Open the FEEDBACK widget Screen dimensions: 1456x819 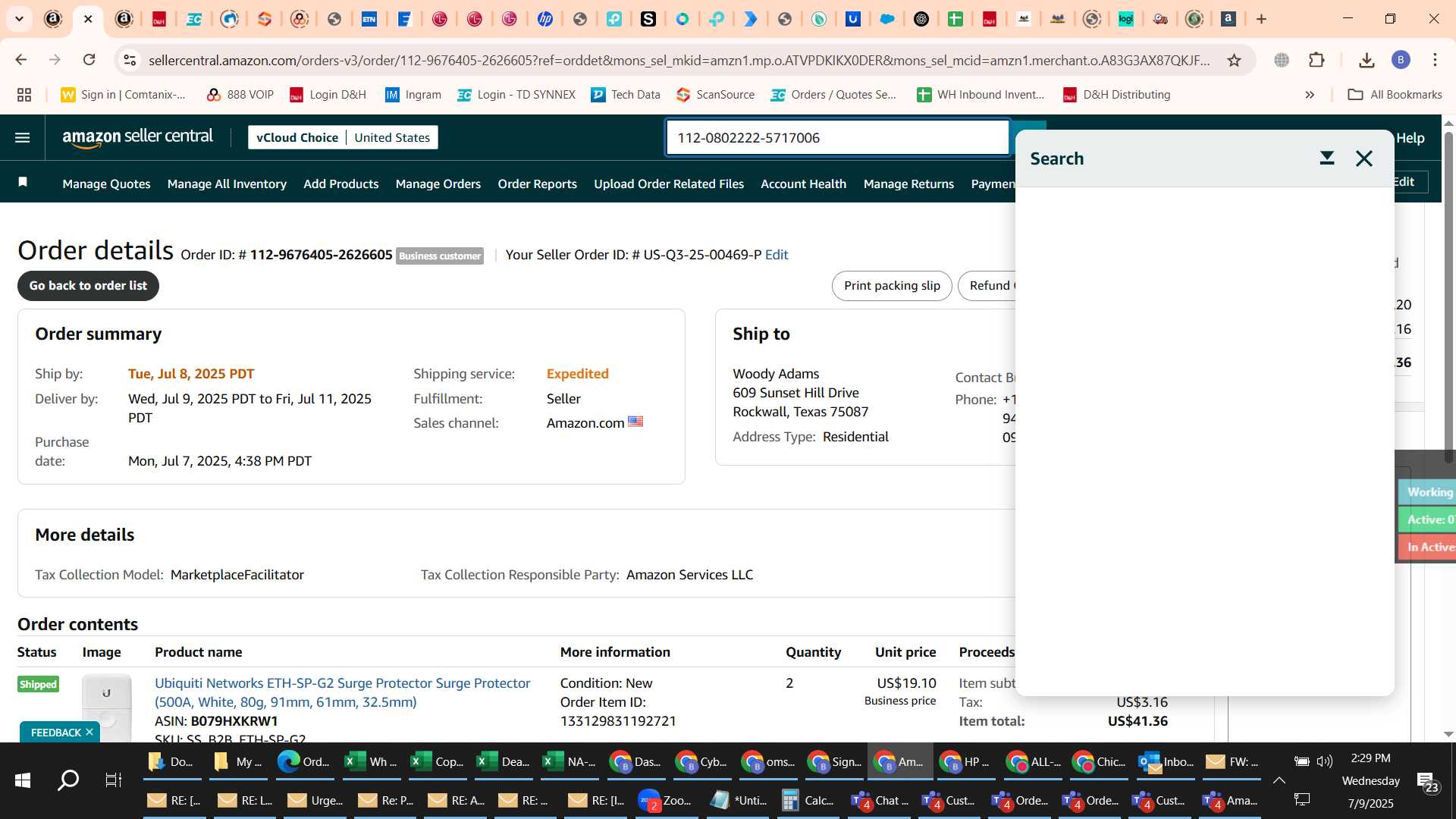point(55,733)
